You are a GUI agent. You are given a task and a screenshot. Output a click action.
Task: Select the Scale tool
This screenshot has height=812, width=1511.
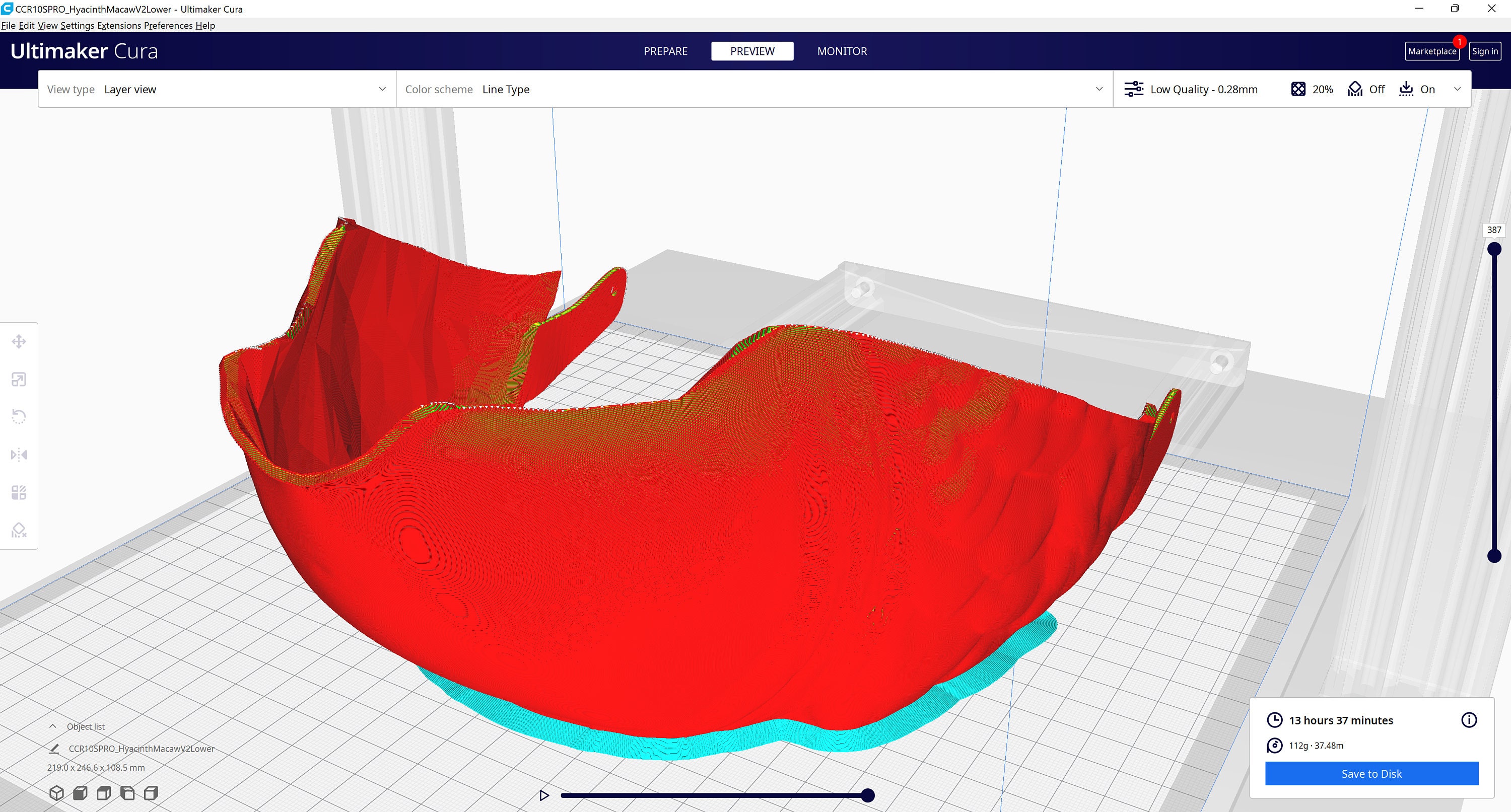[19, 379]
